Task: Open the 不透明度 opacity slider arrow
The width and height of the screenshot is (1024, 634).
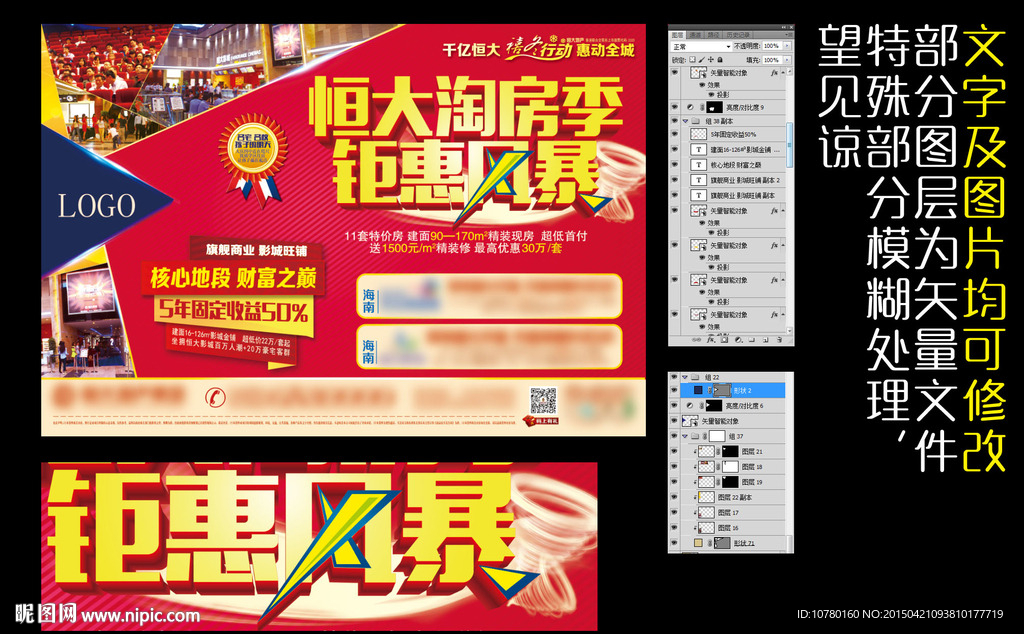Action: coord(787,46)
